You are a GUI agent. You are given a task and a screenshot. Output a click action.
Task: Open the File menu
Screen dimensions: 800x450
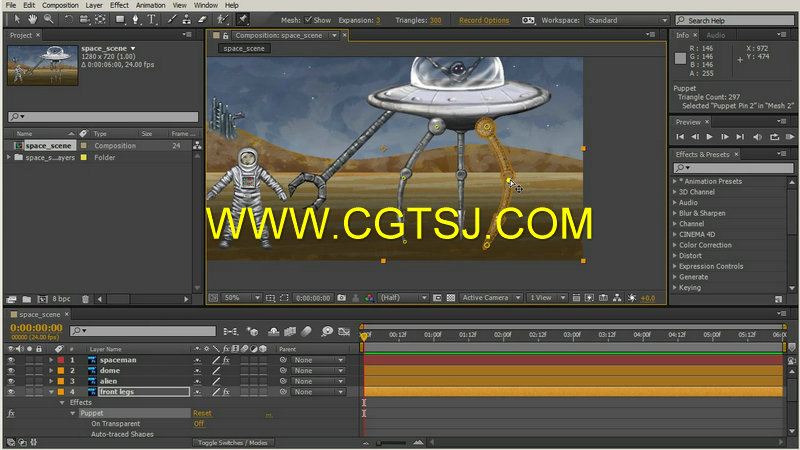(11, 5)
